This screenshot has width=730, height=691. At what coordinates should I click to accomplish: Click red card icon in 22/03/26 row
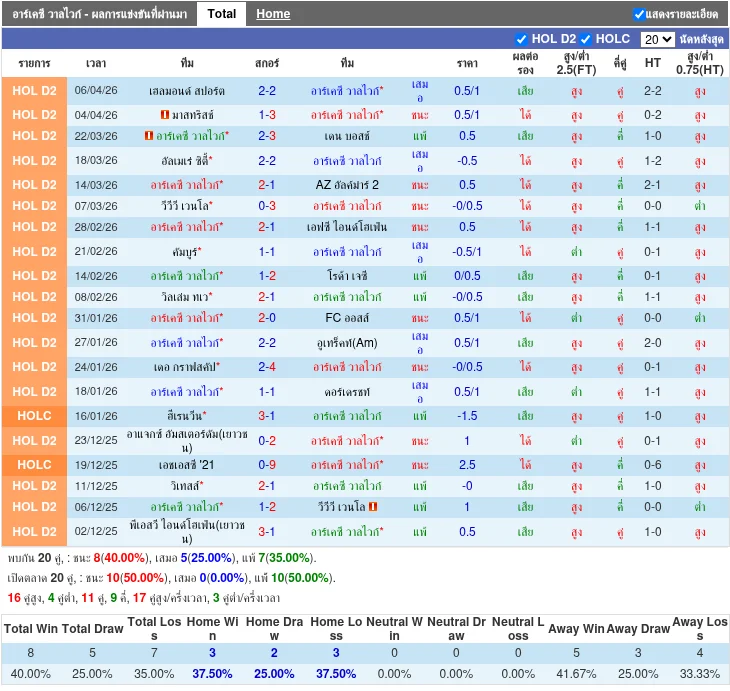point(149,136)
